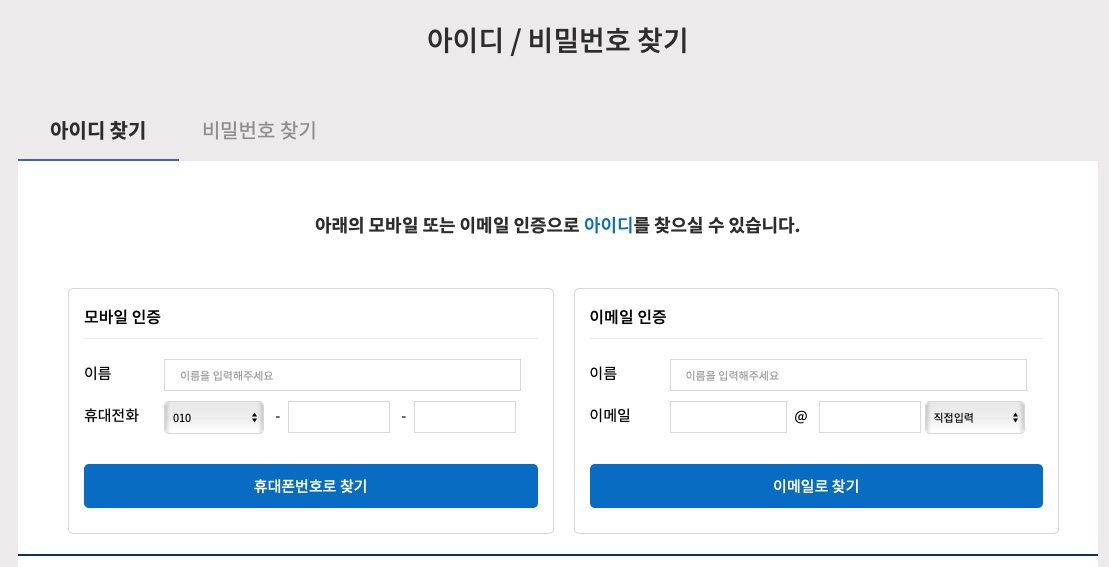Click the name field under 이메일 인증
This screenshot has height=567, width=1109.
(x=848, y=375)
